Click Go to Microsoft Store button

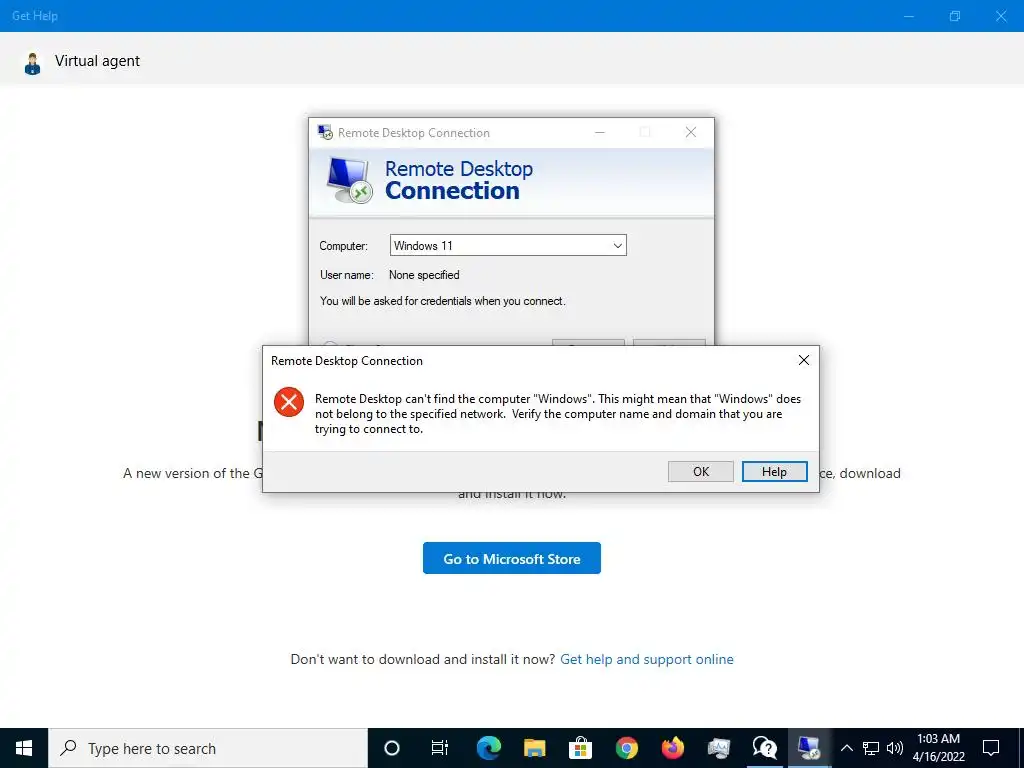coord(511,558)
